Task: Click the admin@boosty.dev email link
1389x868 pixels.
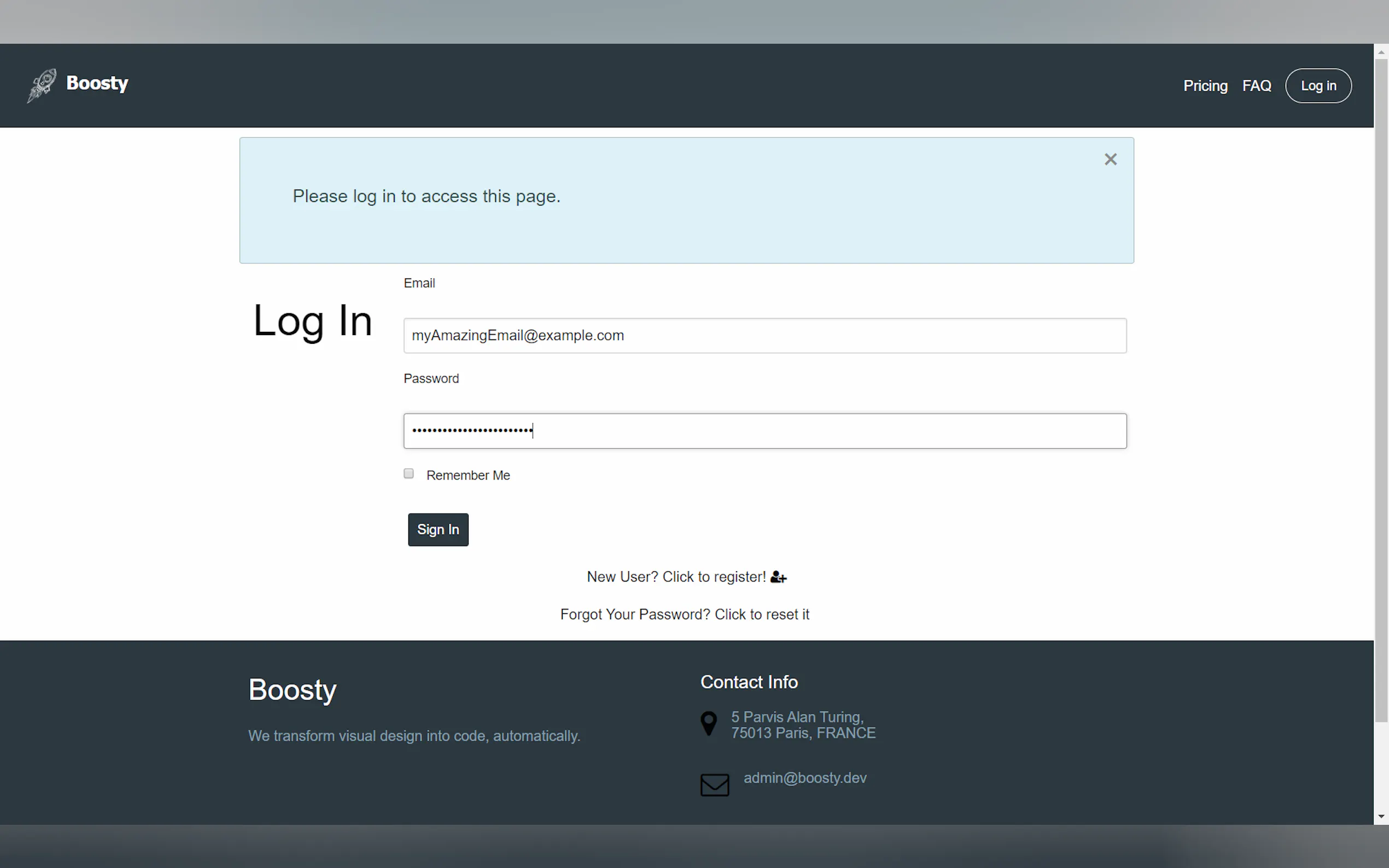Action: [x=804, y=778]
